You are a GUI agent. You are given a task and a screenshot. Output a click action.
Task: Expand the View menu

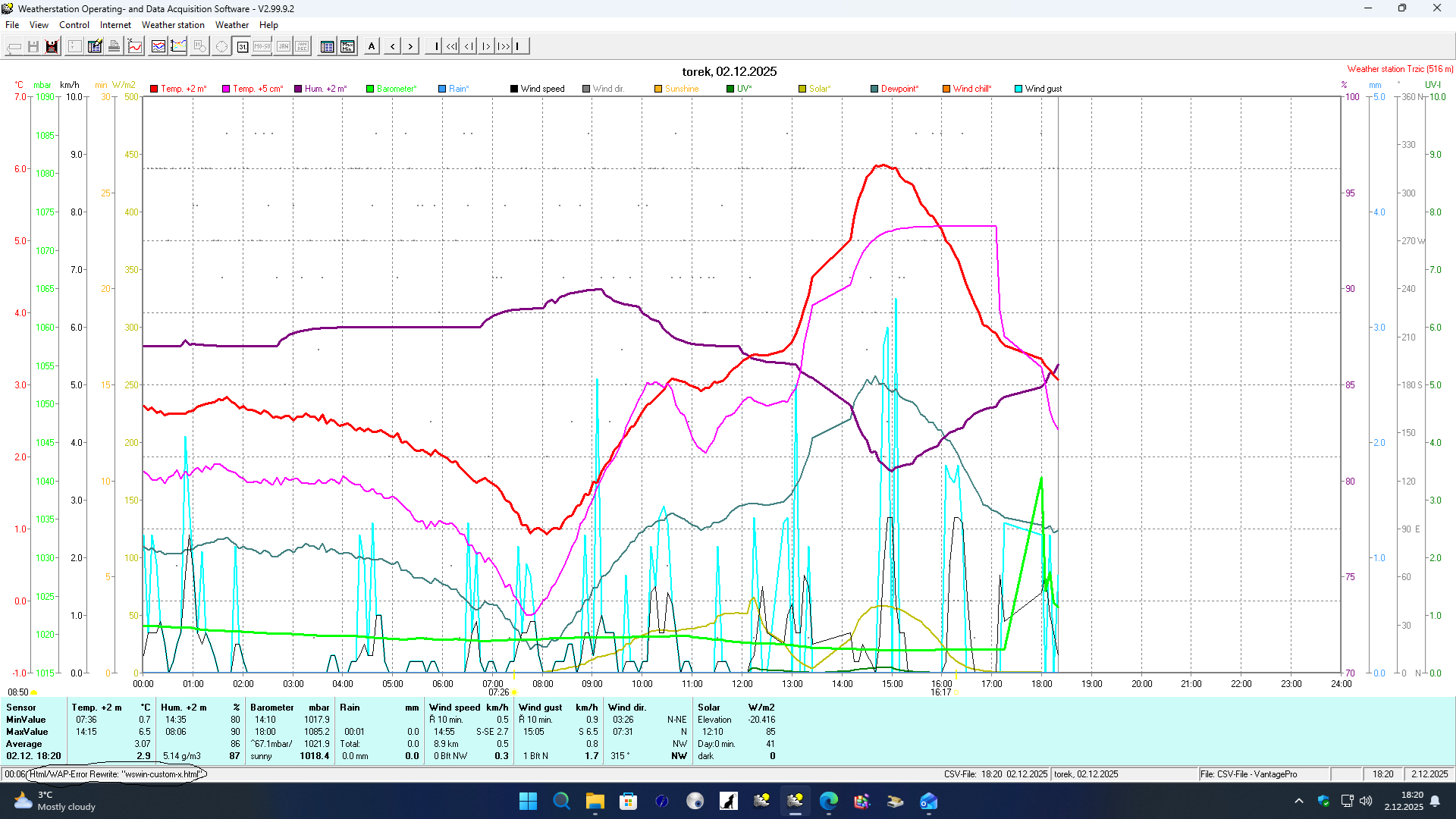pyautogui.click(x=39, y=25)
